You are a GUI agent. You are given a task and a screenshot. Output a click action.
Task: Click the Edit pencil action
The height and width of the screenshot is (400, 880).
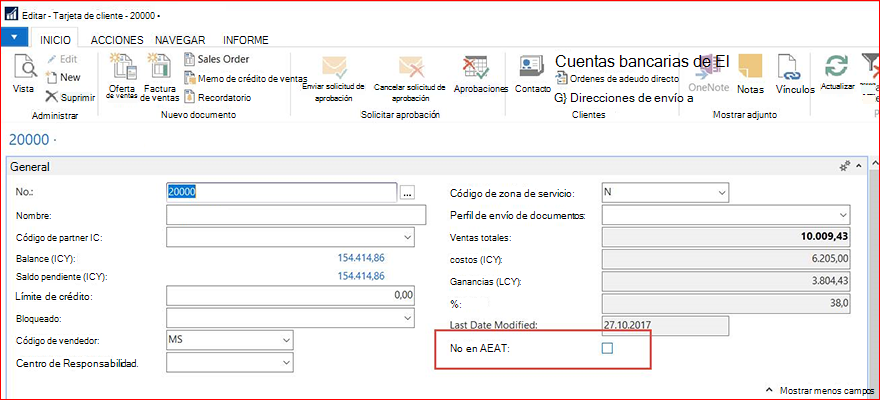[62, 59]
